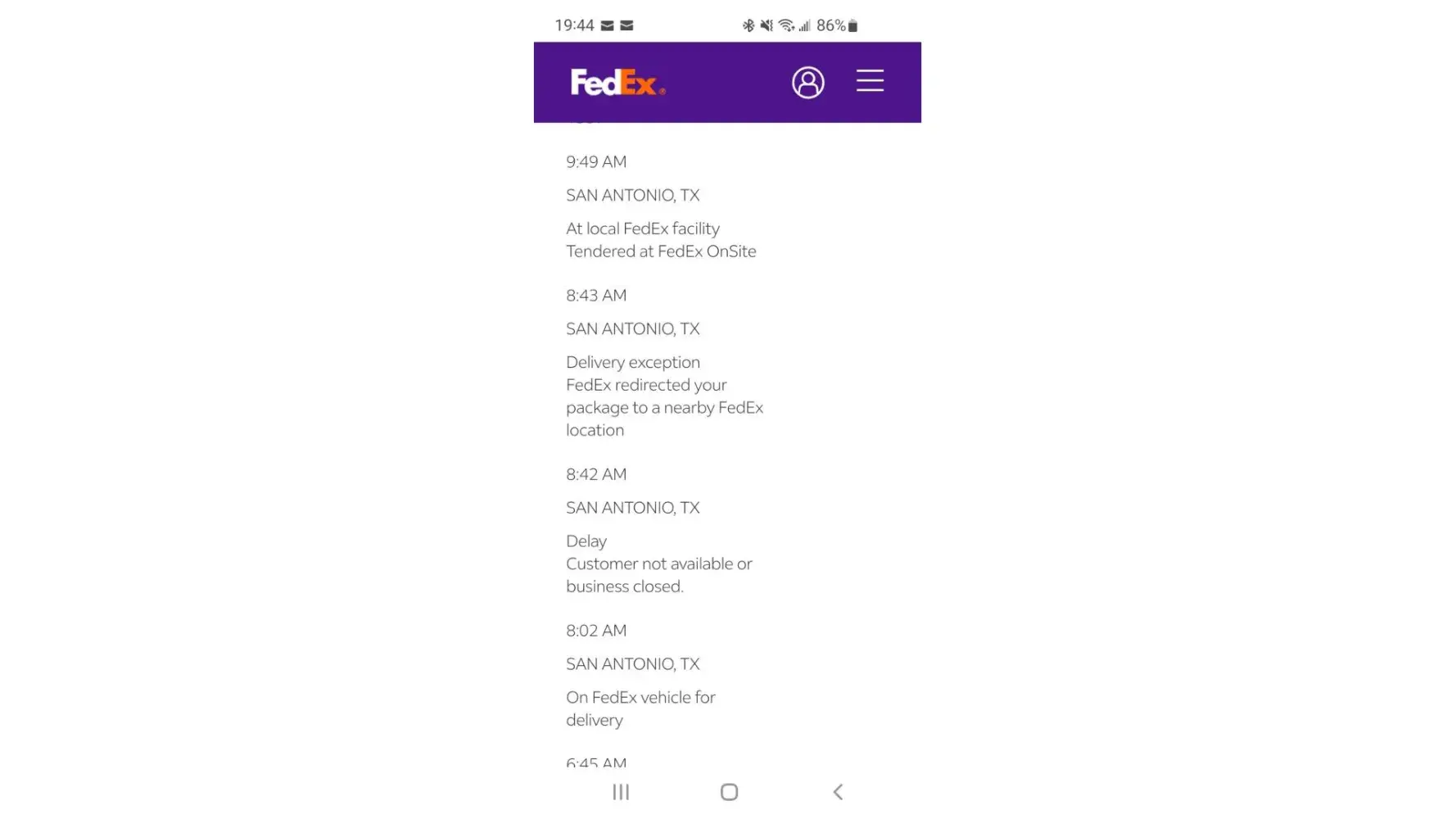The image size is (1456, 819).
Task: Tap the 'Delivery exception' status text
Action: point(633,363)
